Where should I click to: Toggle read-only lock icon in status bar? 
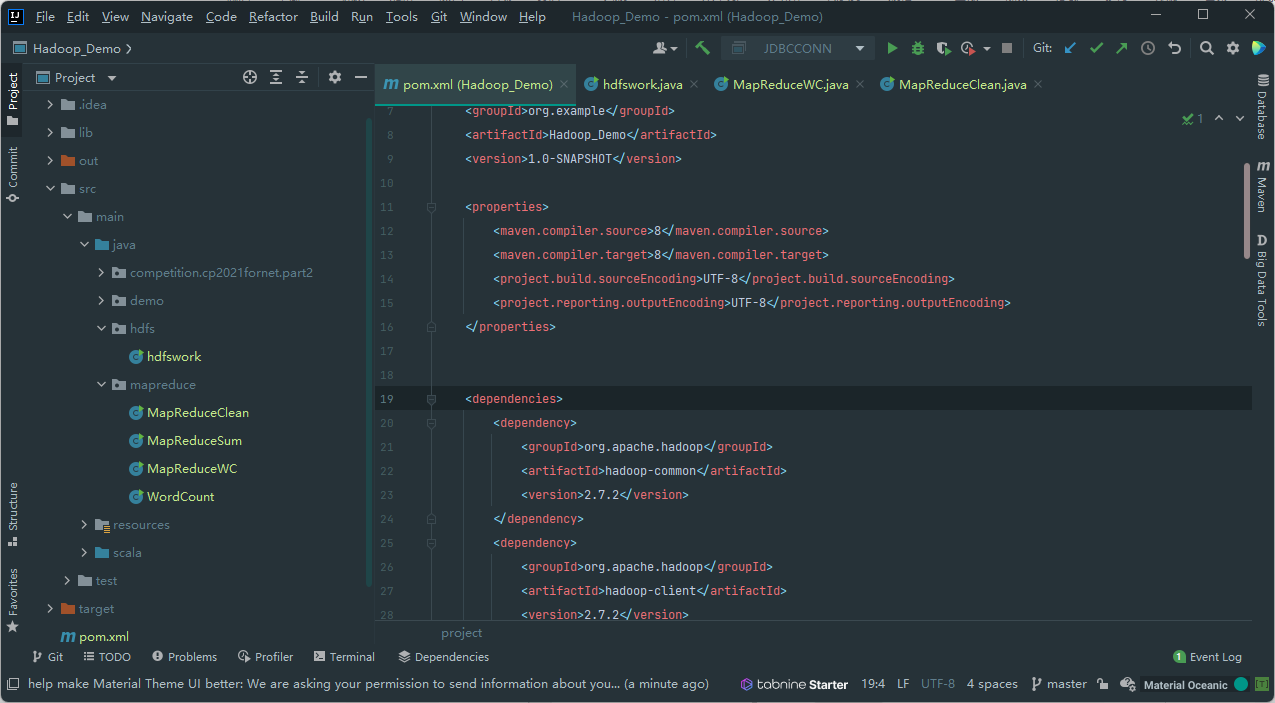click(x=1102, y=684)
